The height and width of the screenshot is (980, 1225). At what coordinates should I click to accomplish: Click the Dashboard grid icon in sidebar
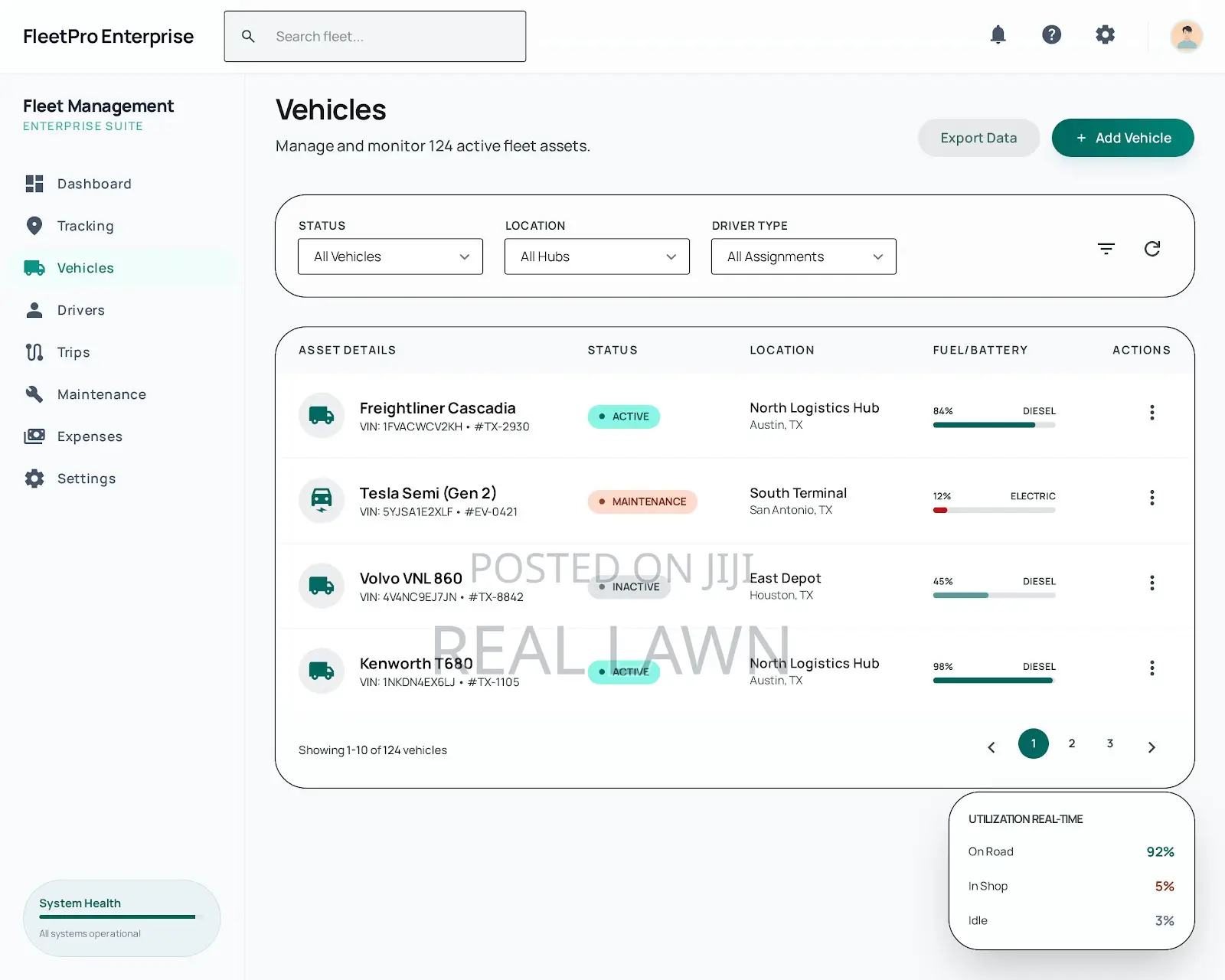(34, 184)
